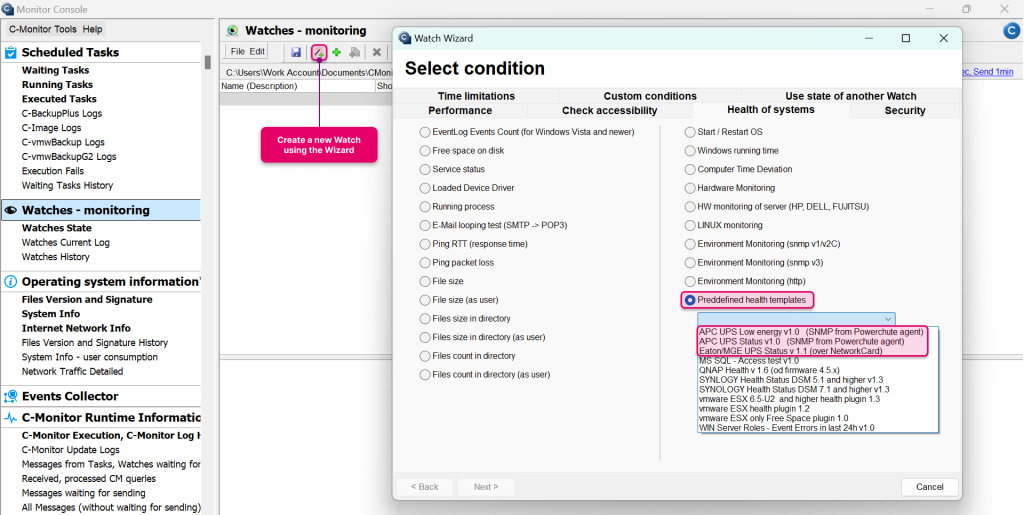Image resolution: width=1024 pixels, height=515 pixels.
Task: Open Watches Current Log in sidebar
Action: [66, 243]
